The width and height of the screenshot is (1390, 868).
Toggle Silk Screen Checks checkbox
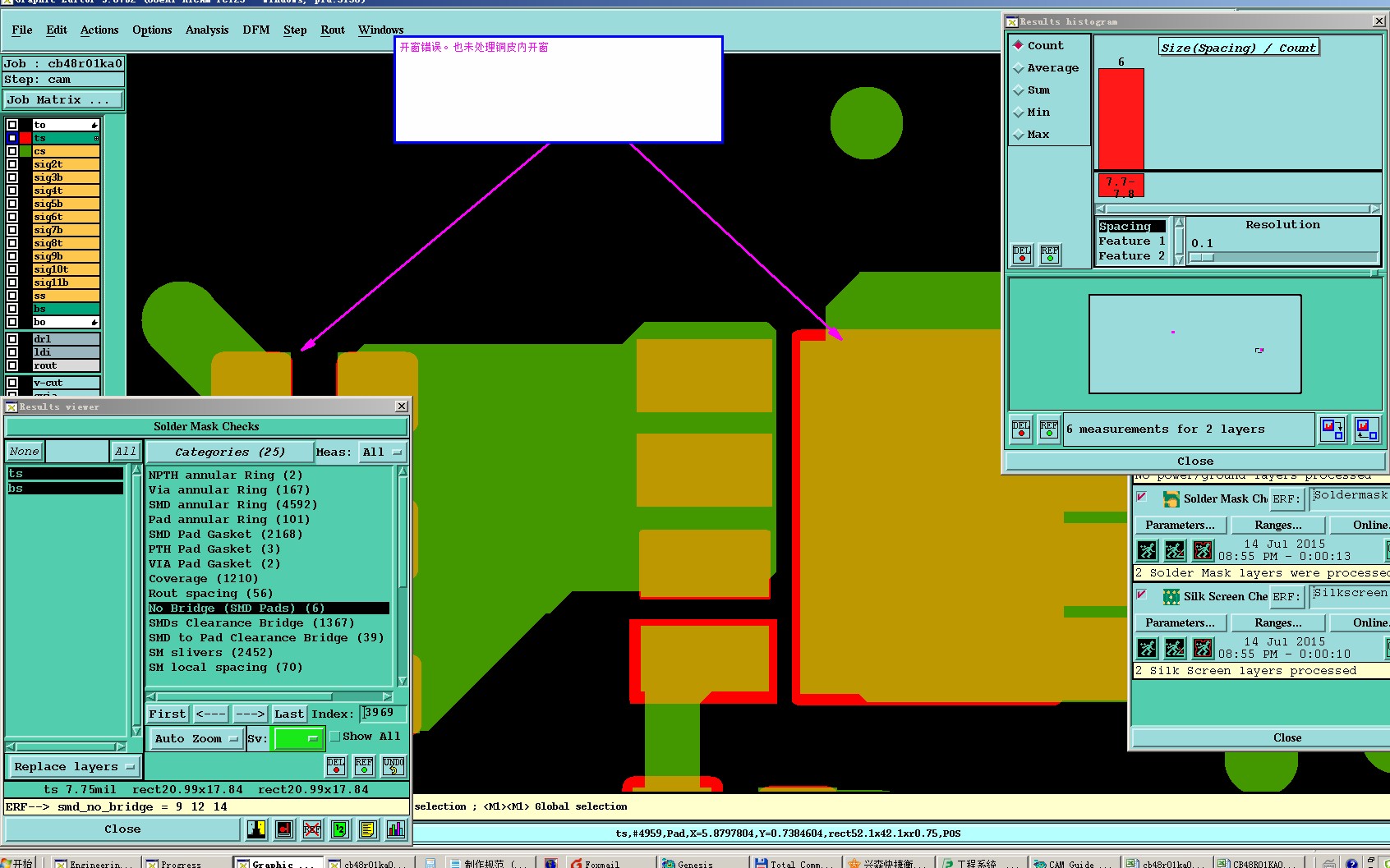1142,595
